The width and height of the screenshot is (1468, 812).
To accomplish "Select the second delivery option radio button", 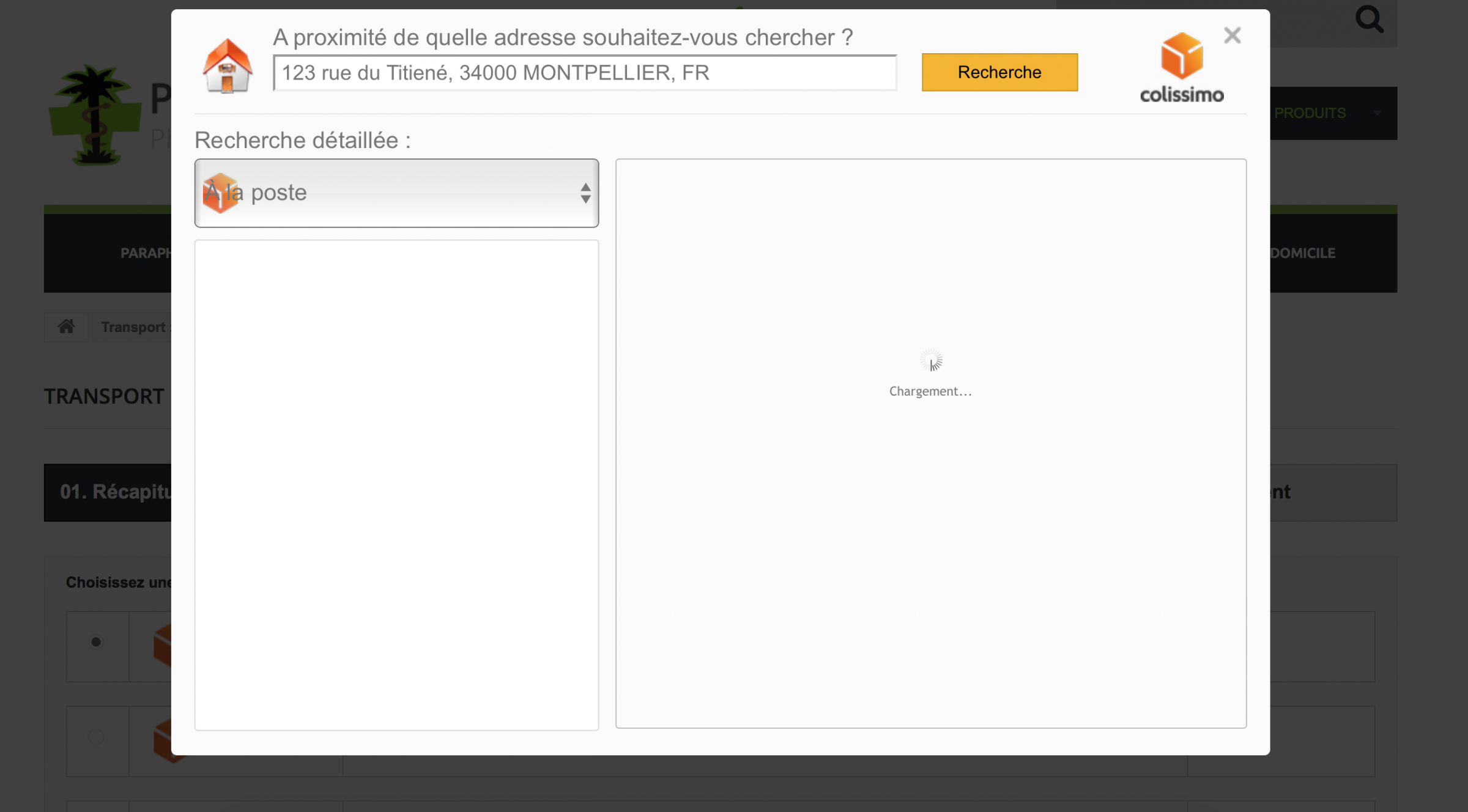I will [x=96, y=737].
